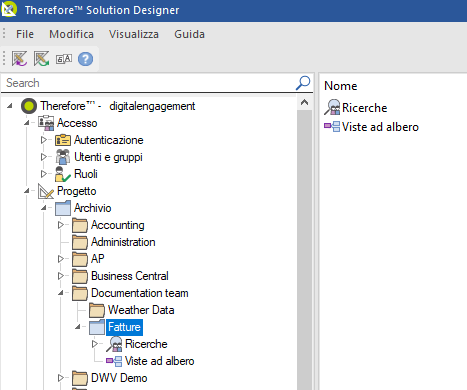The height and width of the screenshot is (390, 467).
Task: Click the Documentation team folder icon
Action: (80, 293)
